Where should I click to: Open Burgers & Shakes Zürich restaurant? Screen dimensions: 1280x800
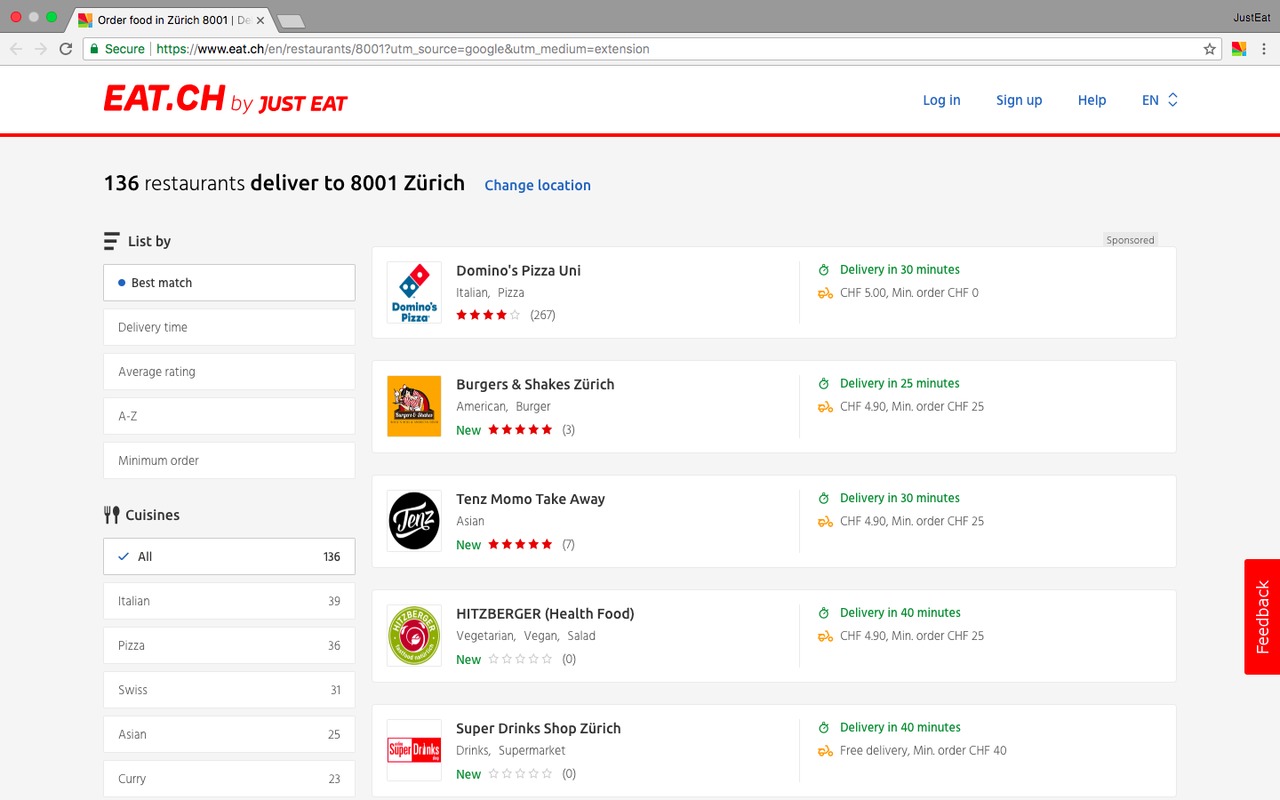[535, 385]
